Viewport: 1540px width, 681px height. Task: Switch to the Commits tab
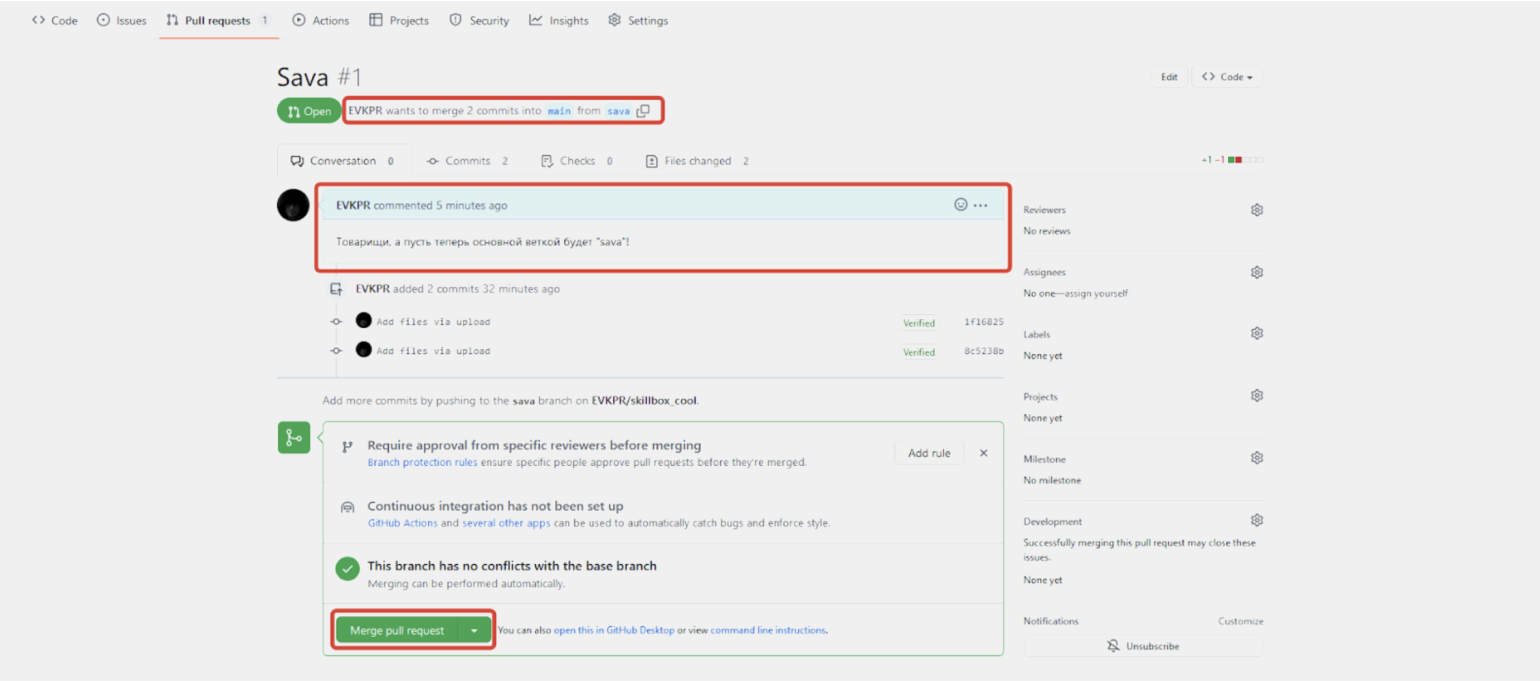(467, 161)
